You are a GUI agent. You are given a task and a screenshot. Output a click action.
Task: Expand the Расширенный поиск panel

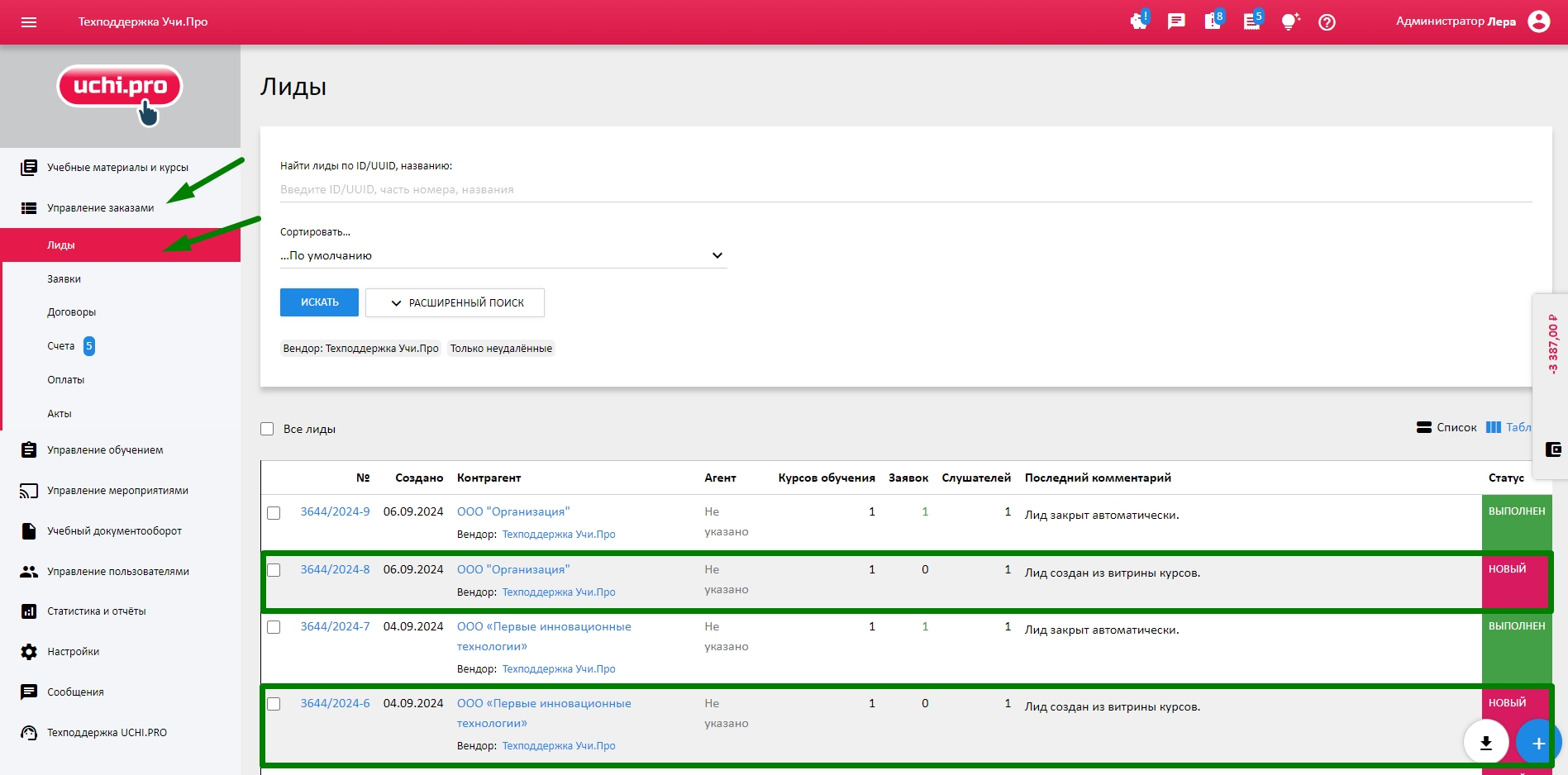[455, 302]
